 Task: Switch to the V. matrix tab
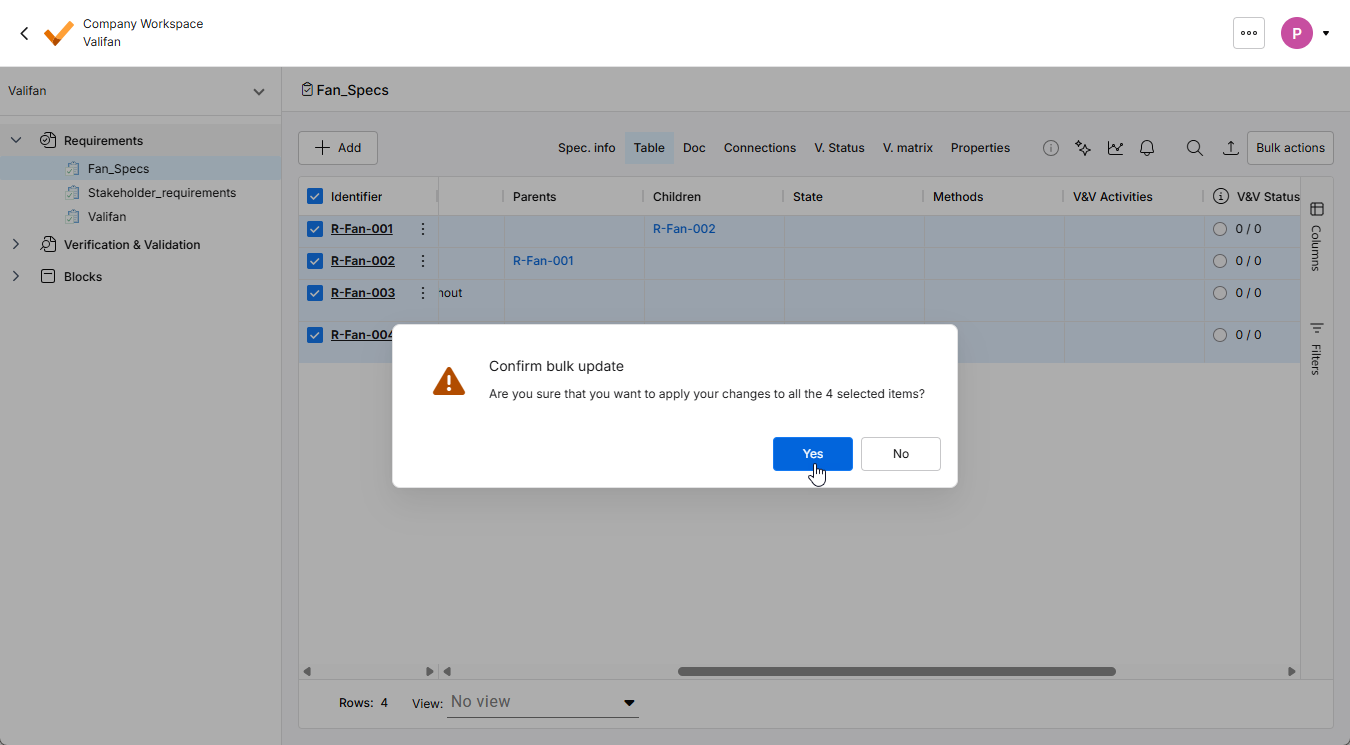click(x=907, y=148)
